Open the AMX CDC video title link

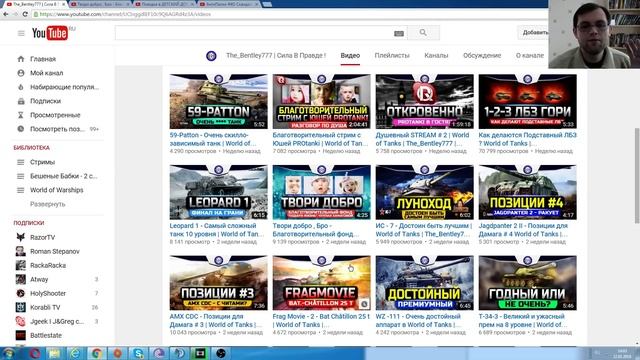[x=216, y=320]
